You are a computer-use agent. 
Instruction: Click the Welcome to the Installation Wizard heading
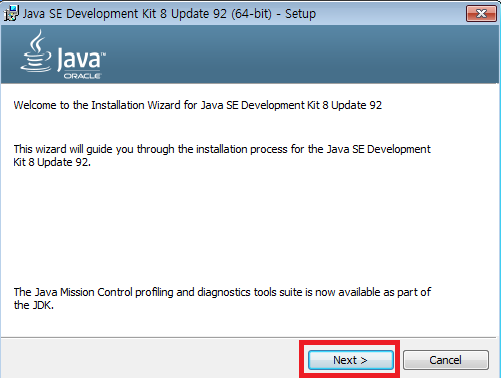[198, 105]
